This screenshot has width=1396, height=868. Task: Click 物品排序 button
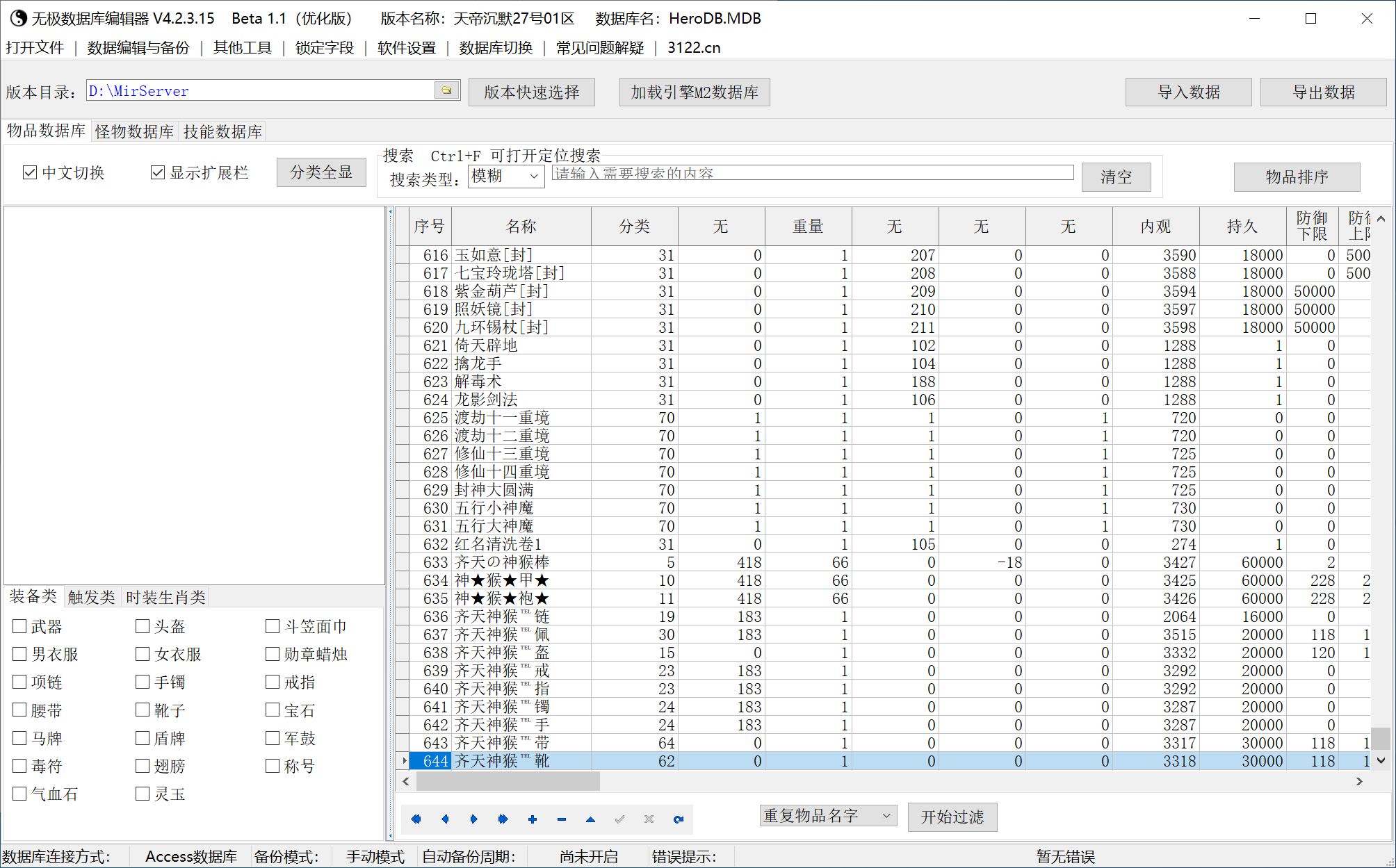tap(1297, 177)
